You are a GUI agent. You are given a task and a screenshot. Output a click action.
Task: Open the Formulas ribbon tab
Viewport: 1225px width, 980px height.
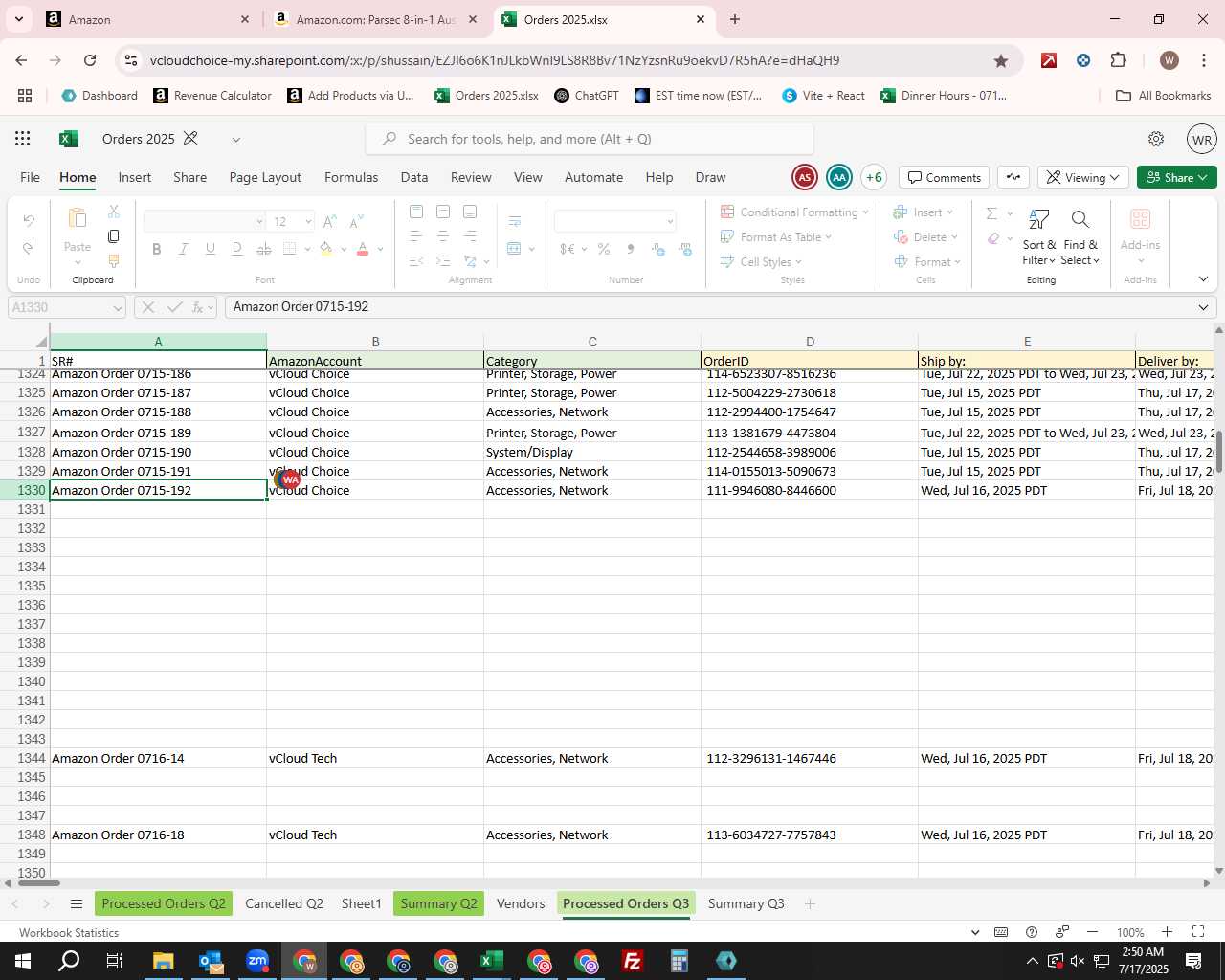click(351, 177)
